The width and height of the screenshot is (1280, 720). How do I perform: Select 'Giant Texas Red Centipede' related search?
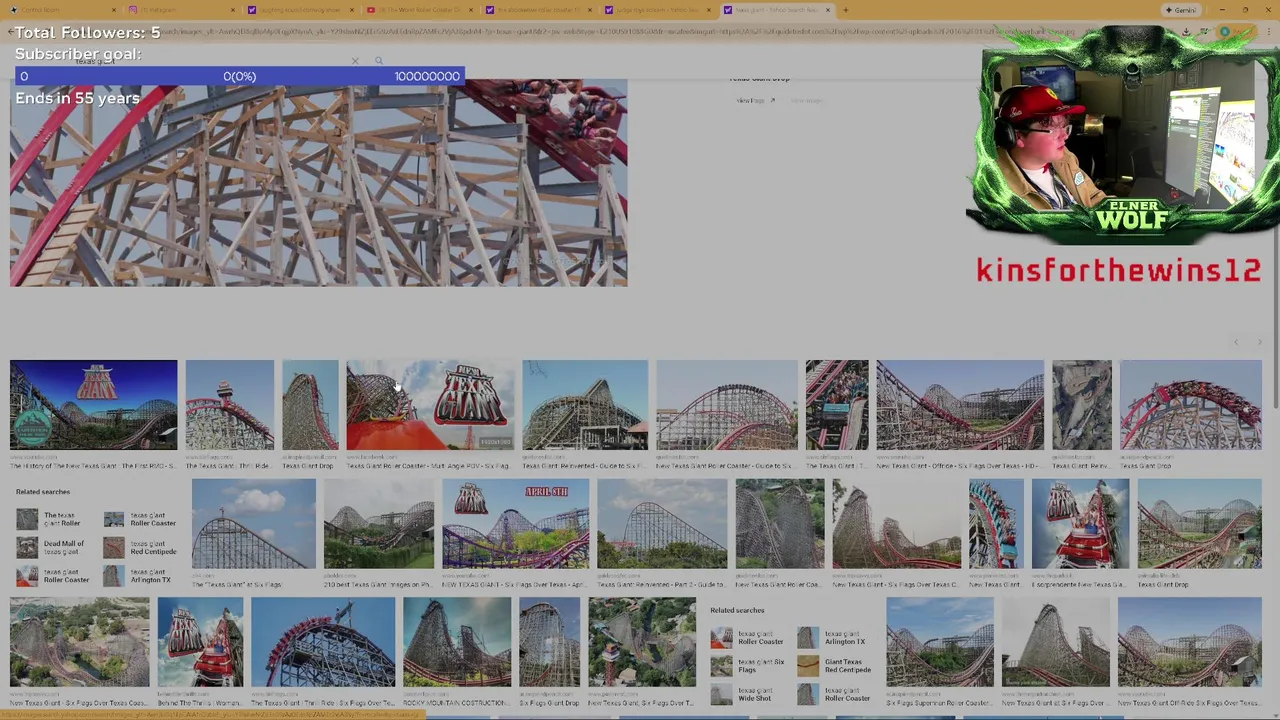point(836,666)
